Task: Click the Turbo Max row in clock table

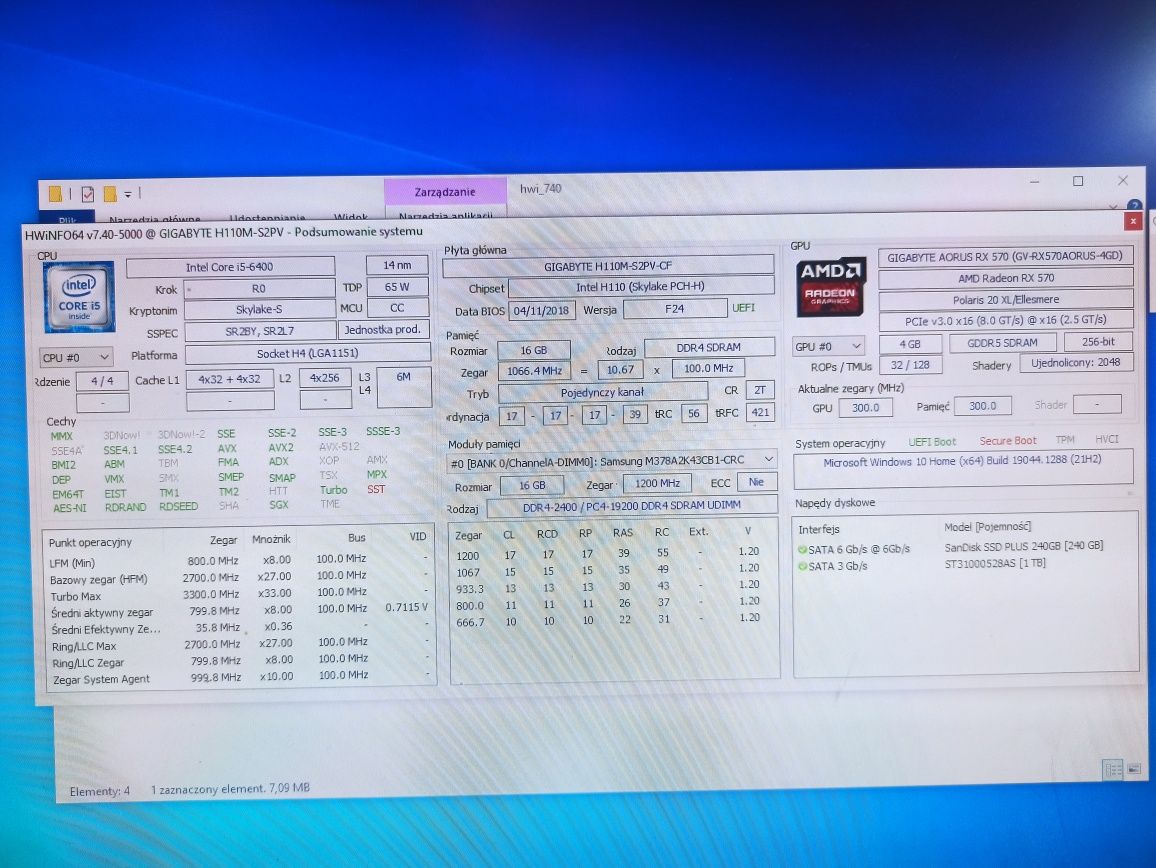Action: point(238,594)
